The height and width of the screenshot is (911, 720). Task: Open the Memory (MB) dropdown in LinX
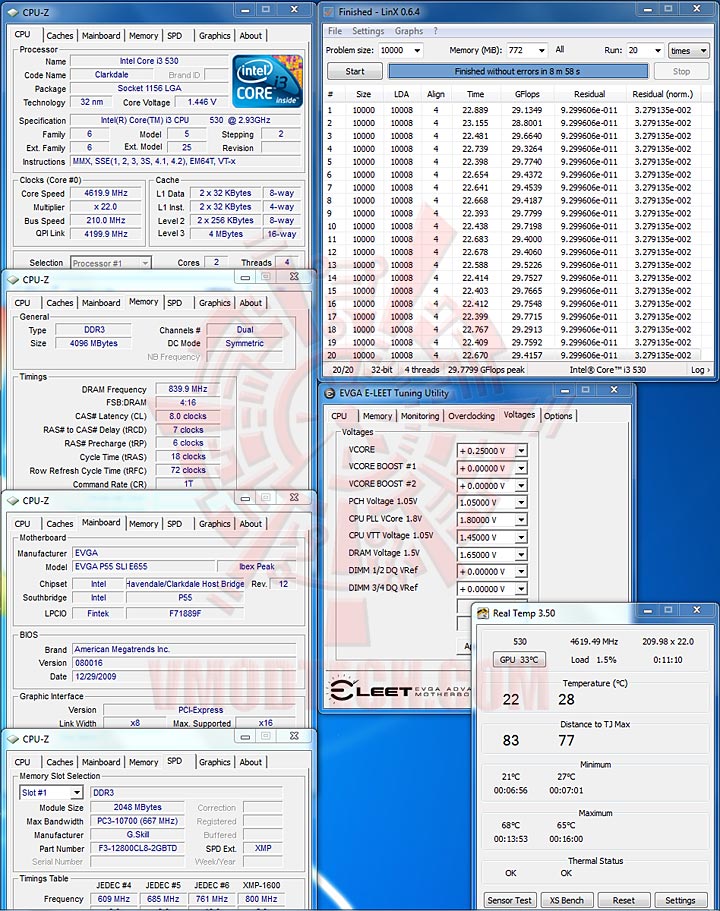pyautogui.click(x=542, y=51)
